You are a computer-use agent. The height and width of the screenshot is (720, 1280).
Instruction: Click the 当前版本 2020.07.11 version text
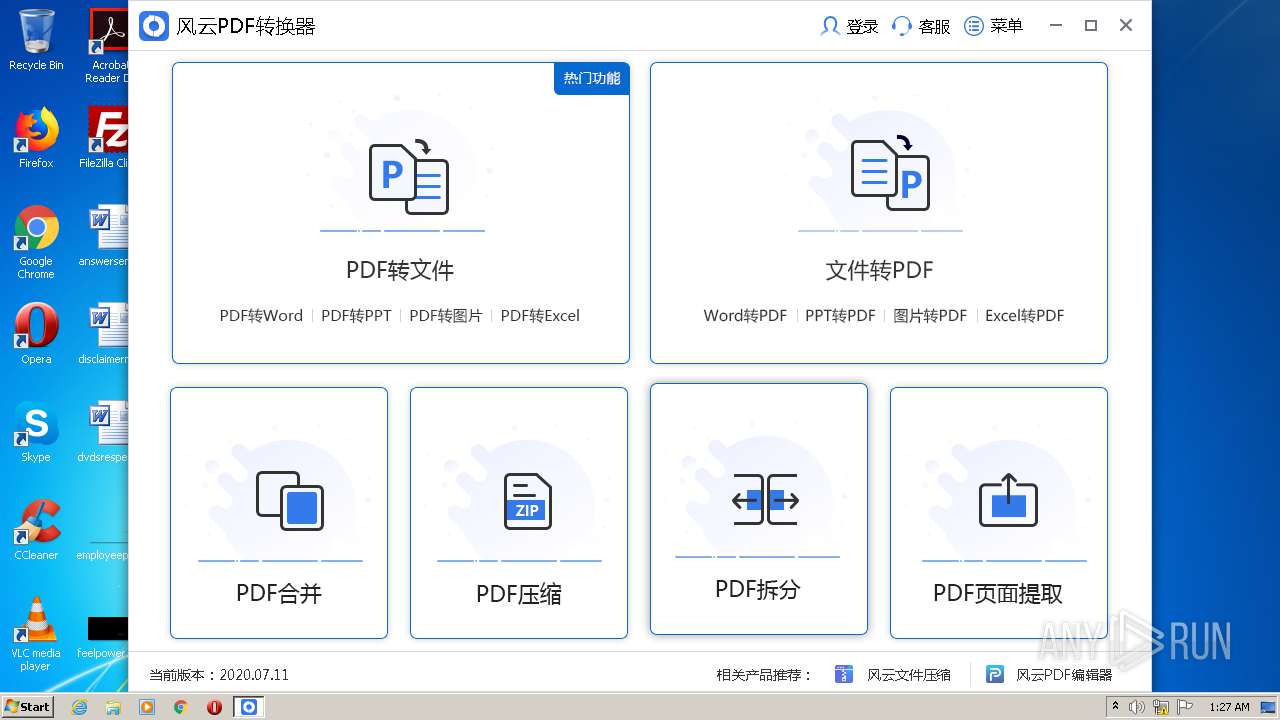point(219,675)
